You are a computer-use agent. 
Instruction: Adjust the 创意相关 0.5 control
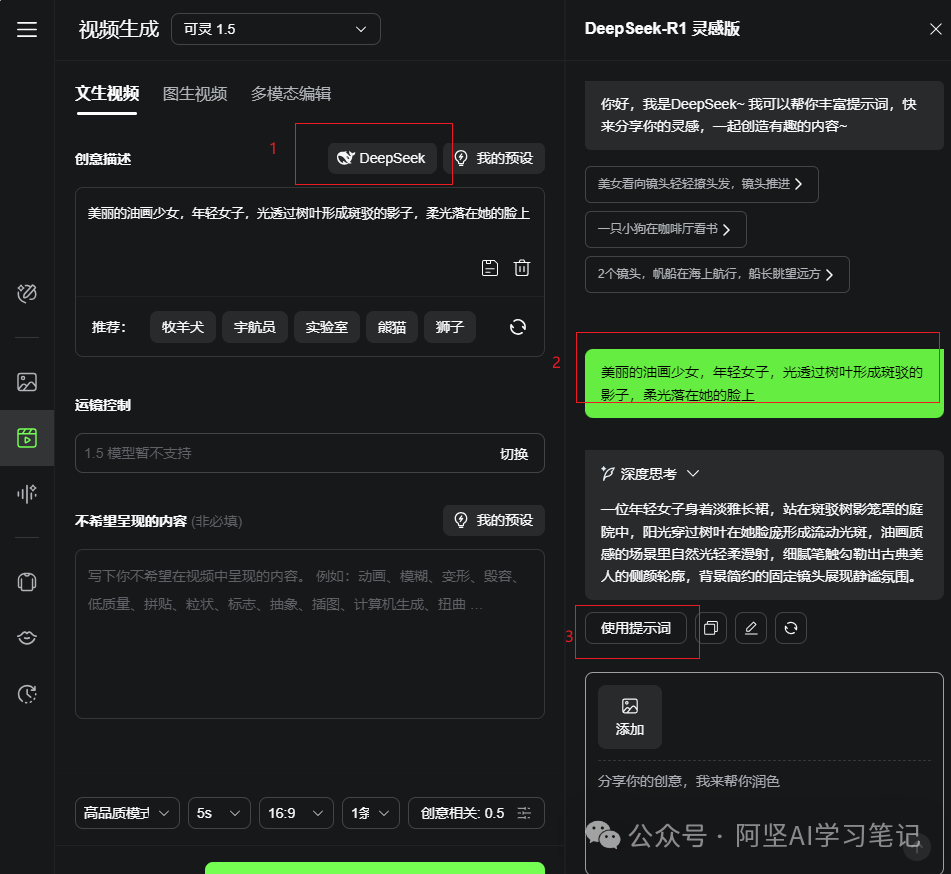[x=476, y=813]
